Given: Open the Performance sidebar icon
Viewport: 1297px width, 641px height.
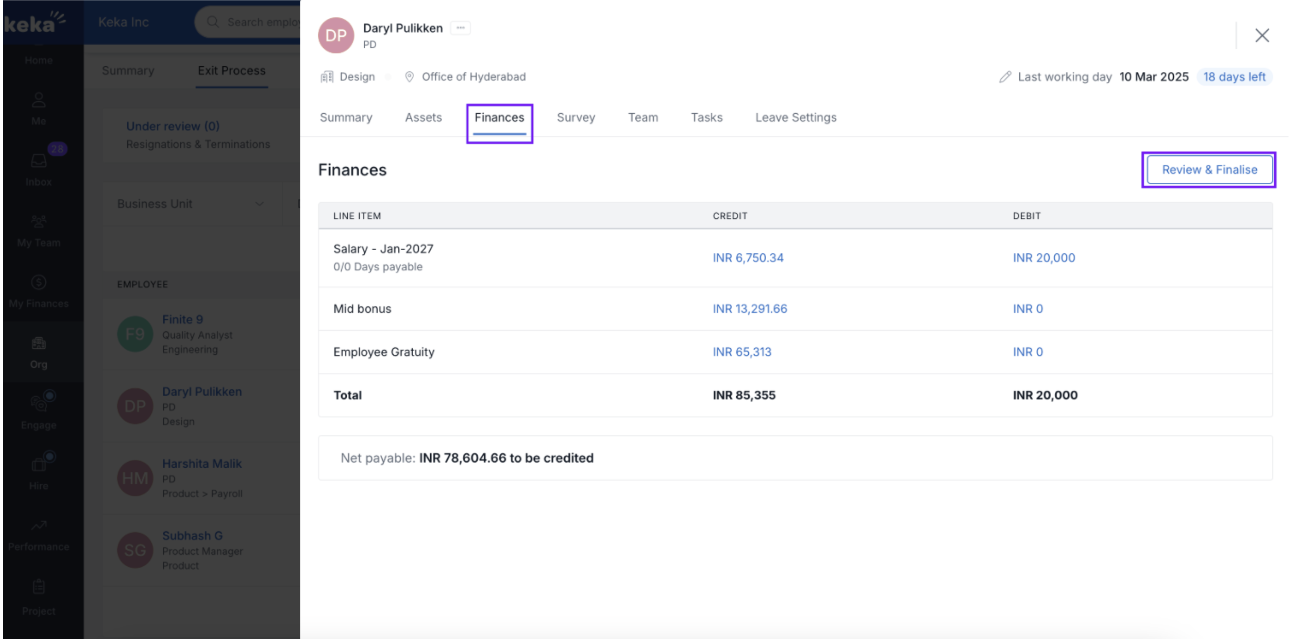Looking at the screenshot, I should coord(41,527).
